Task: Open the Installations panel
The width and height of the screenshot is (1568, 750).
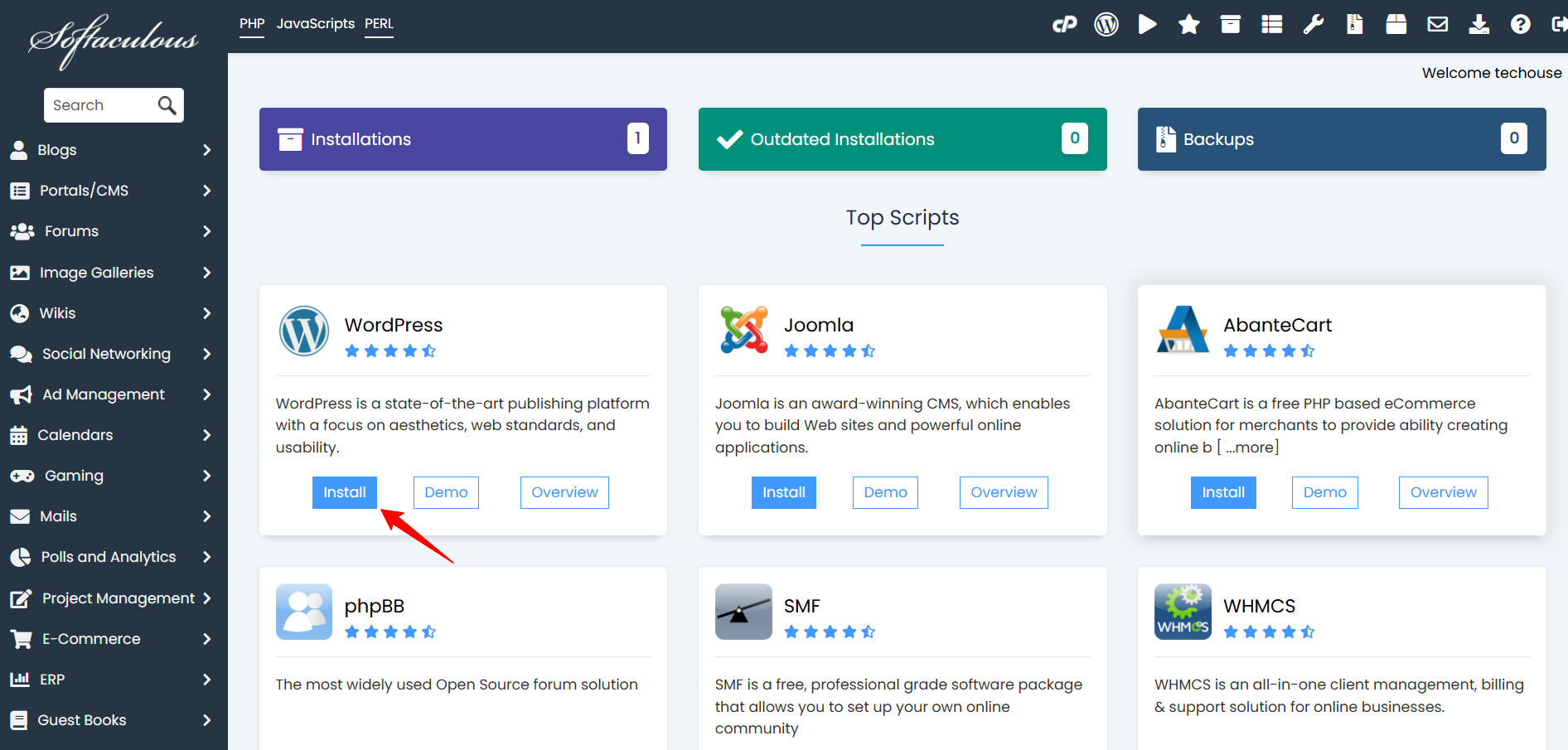Action: click(x=463, y=139)
